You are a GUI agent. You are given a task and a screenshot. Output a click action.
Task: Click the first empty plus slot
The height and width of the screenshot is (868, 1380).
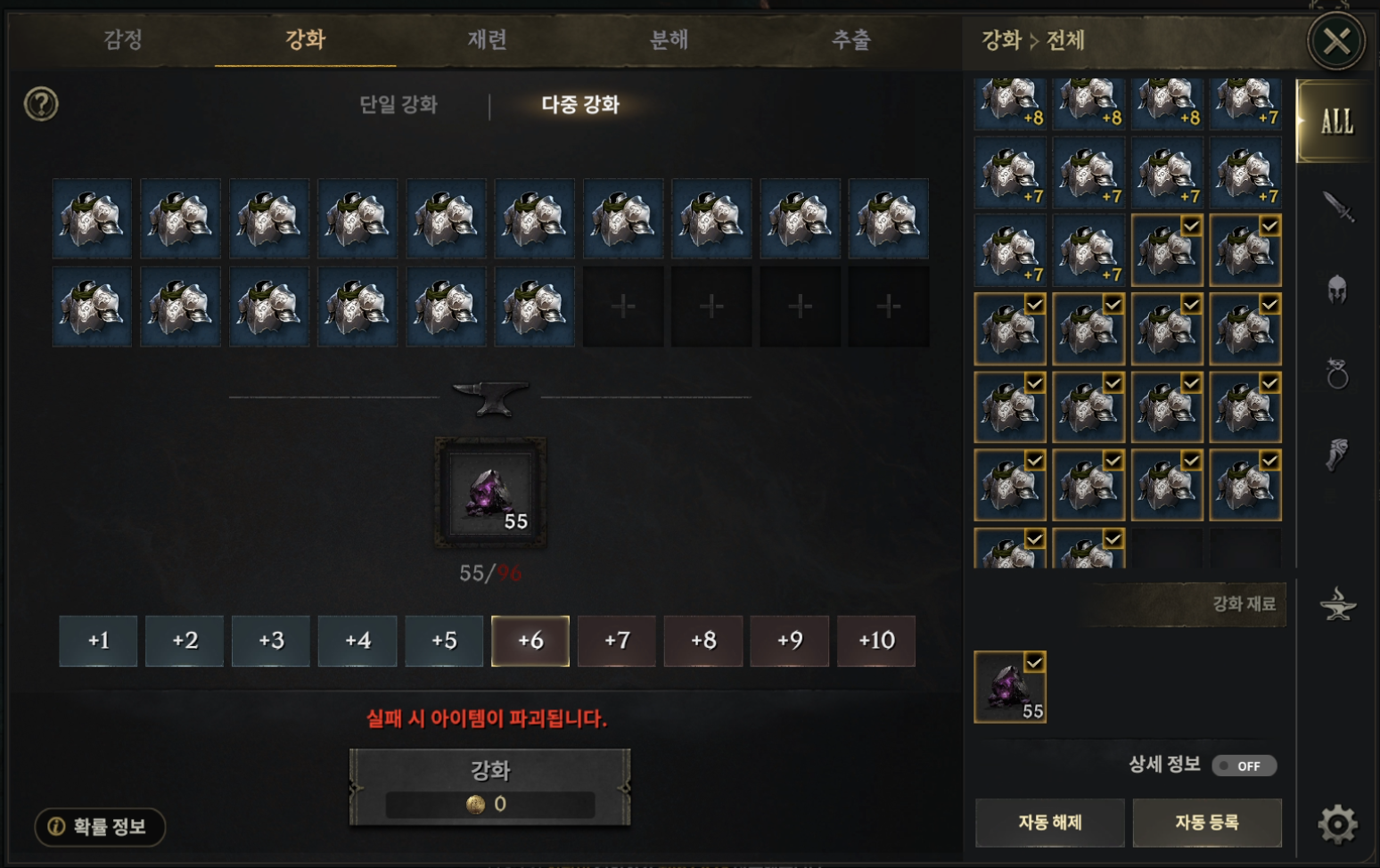(623, 307)
